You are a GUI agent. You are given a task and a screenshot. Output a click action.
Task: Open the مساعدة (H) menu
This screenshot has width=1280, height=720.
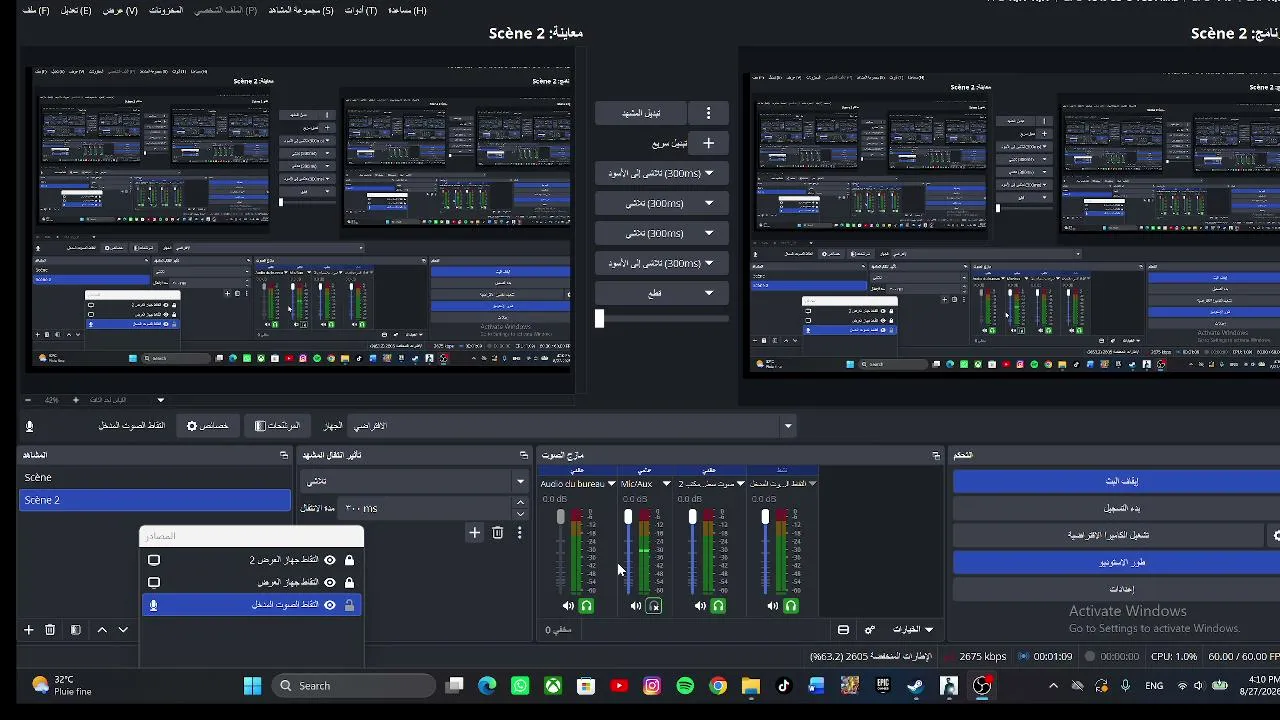(407, 10)
